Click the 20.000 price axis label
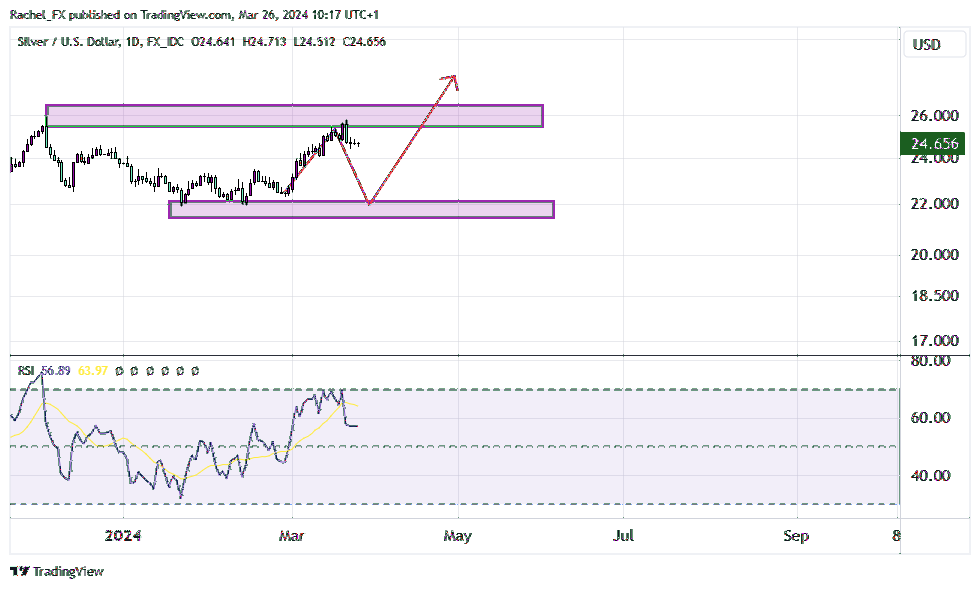 tap(934, 254)
